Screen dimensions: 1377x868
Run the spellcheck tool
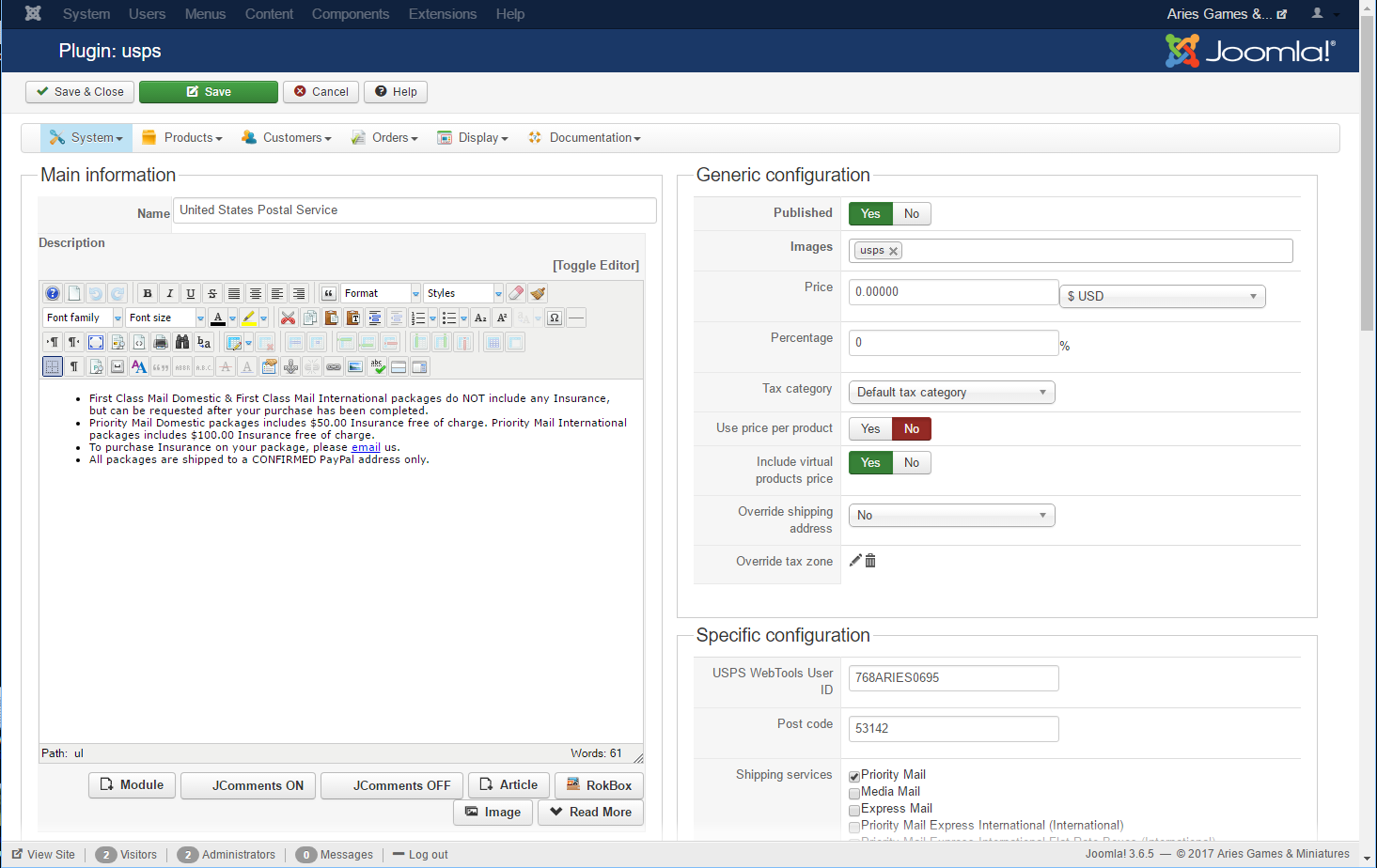click(x=377, y=366)
